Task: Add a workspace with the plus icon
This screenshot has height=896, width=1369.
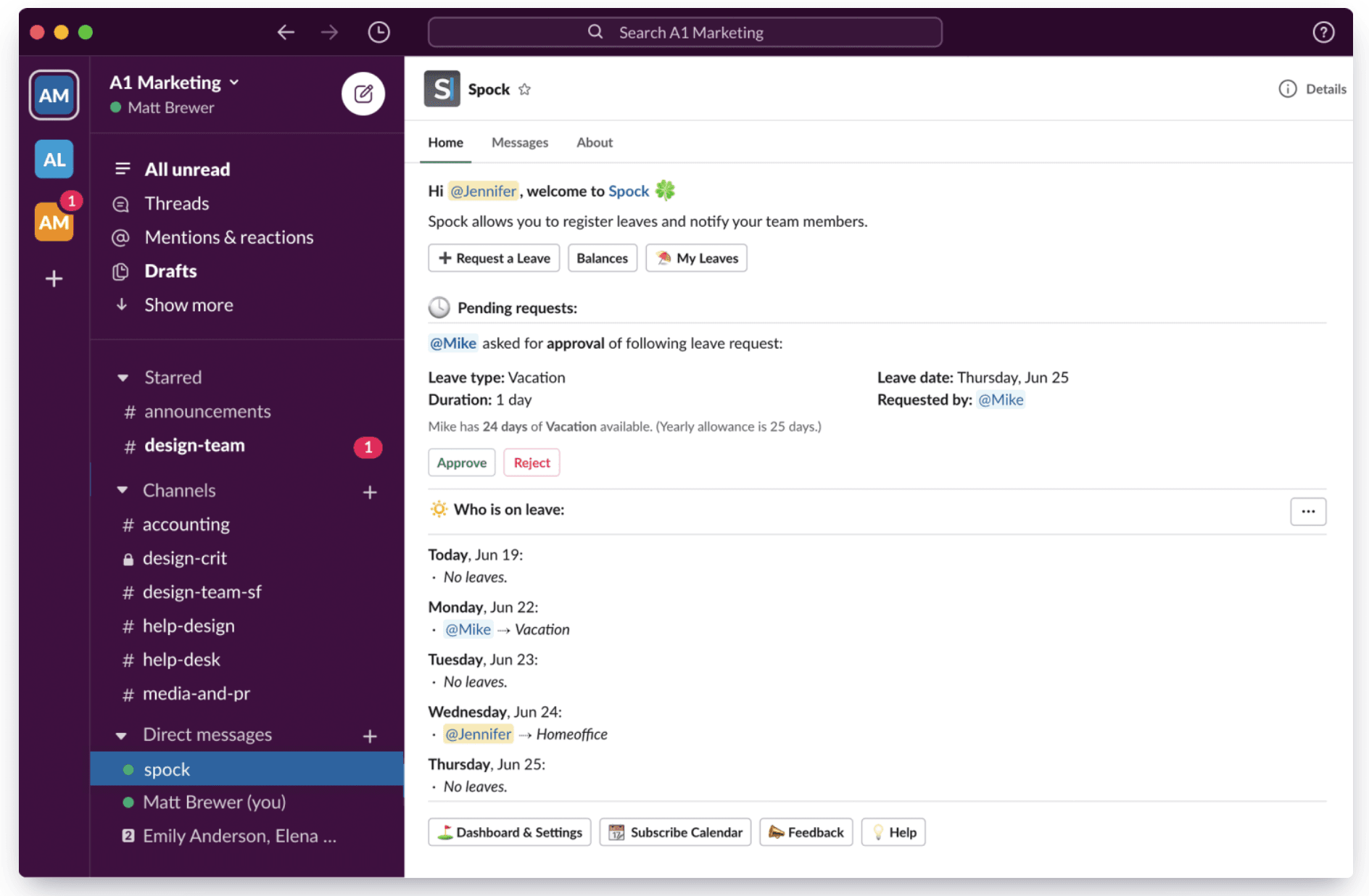Action: point(54,278)
